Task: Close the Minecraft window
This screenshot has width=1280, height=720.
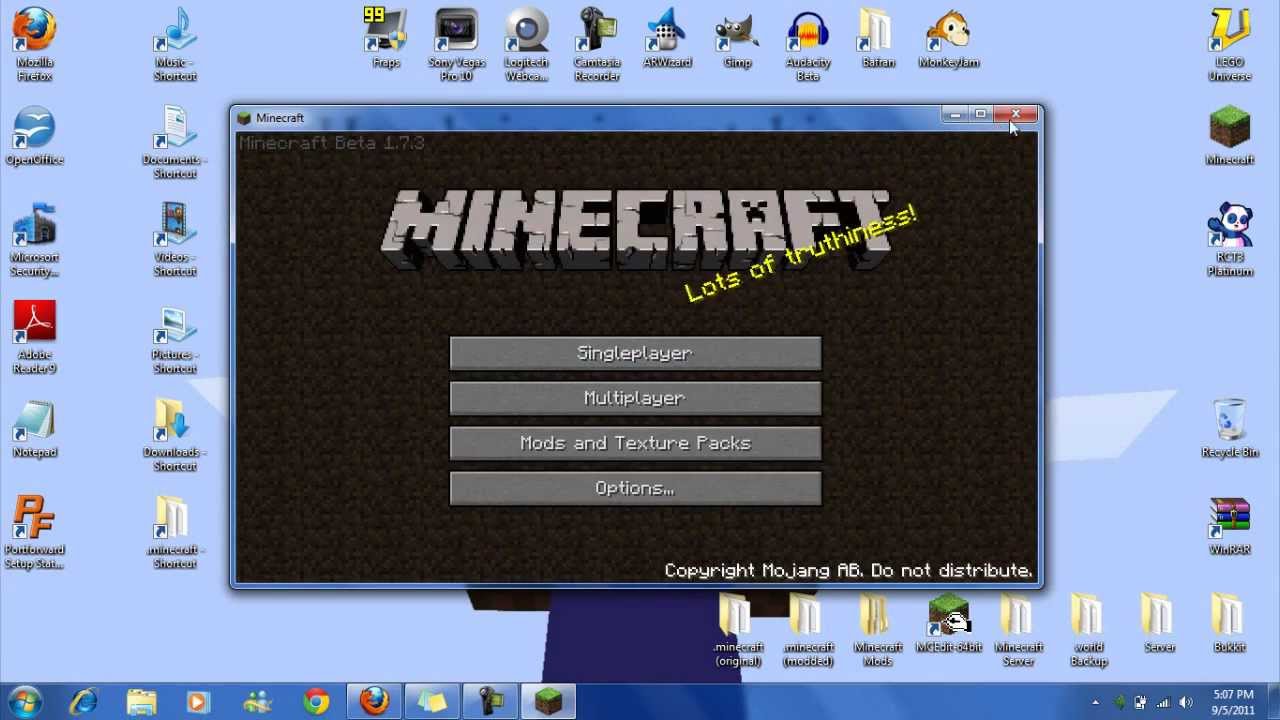Action: tap(1015, 115)
